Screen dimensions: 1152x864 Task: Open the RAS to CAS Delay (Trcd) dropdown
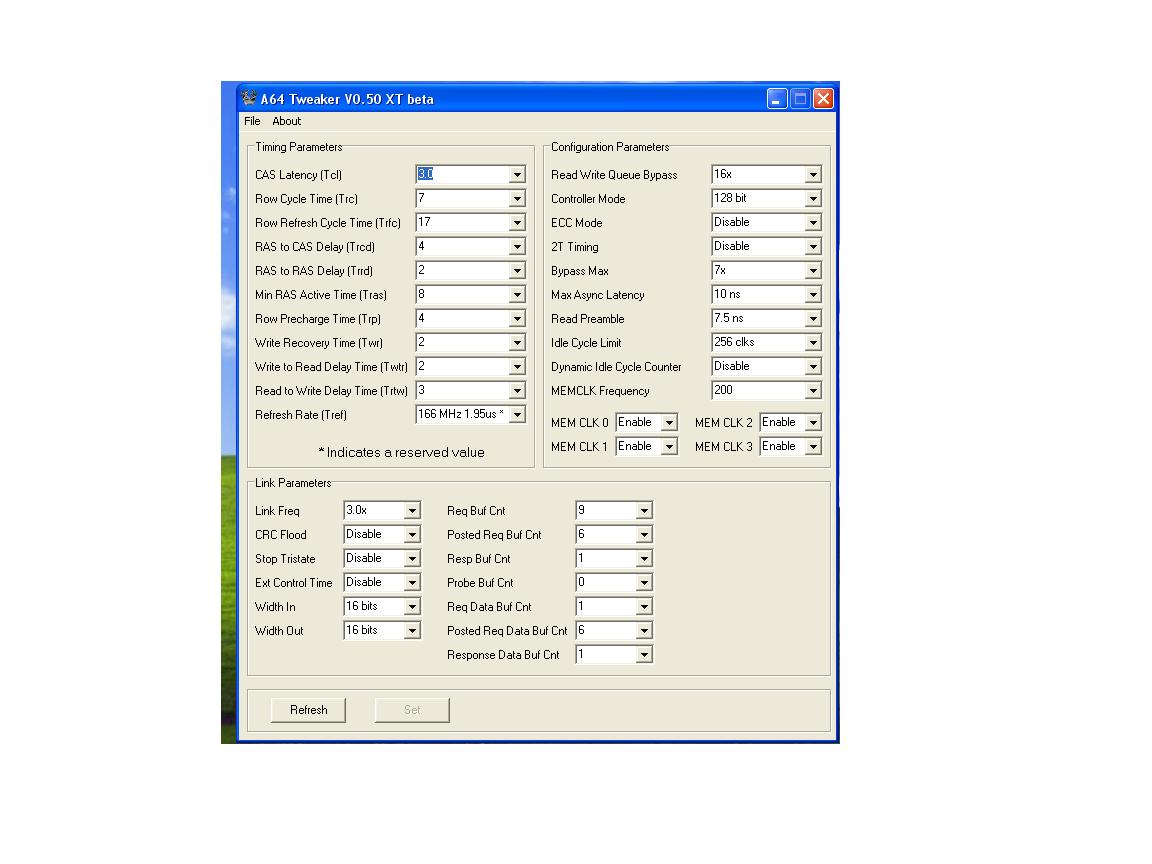coord(517,247)
